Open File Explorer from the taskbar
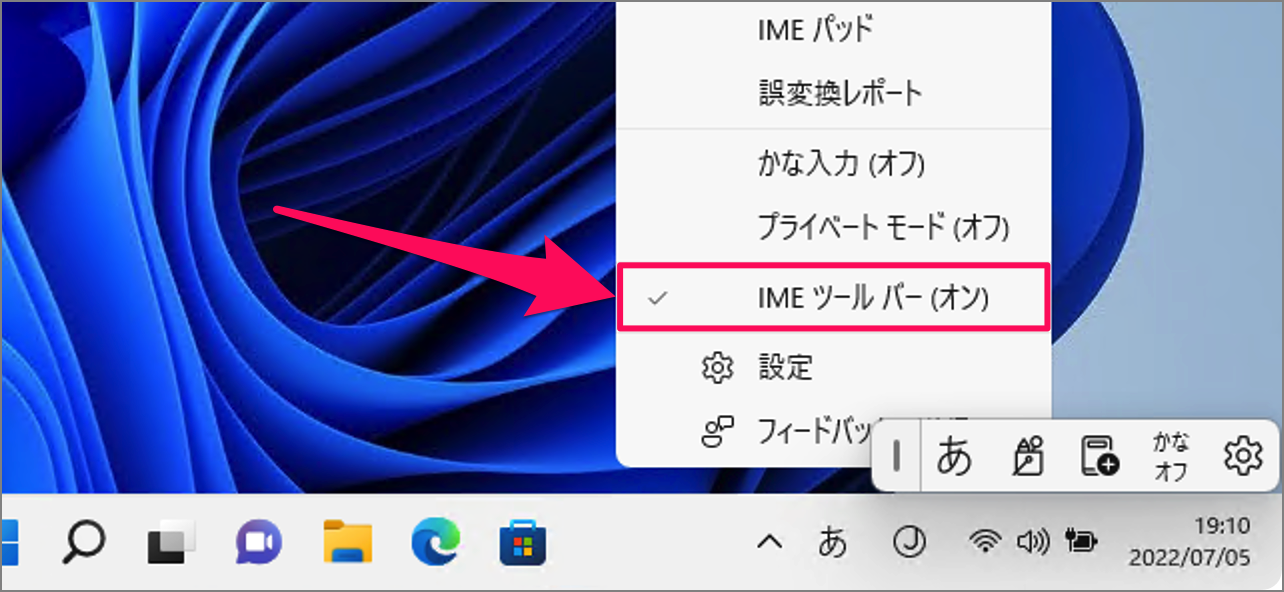This screenshot has width=1284, height=592. coord(347,541)
